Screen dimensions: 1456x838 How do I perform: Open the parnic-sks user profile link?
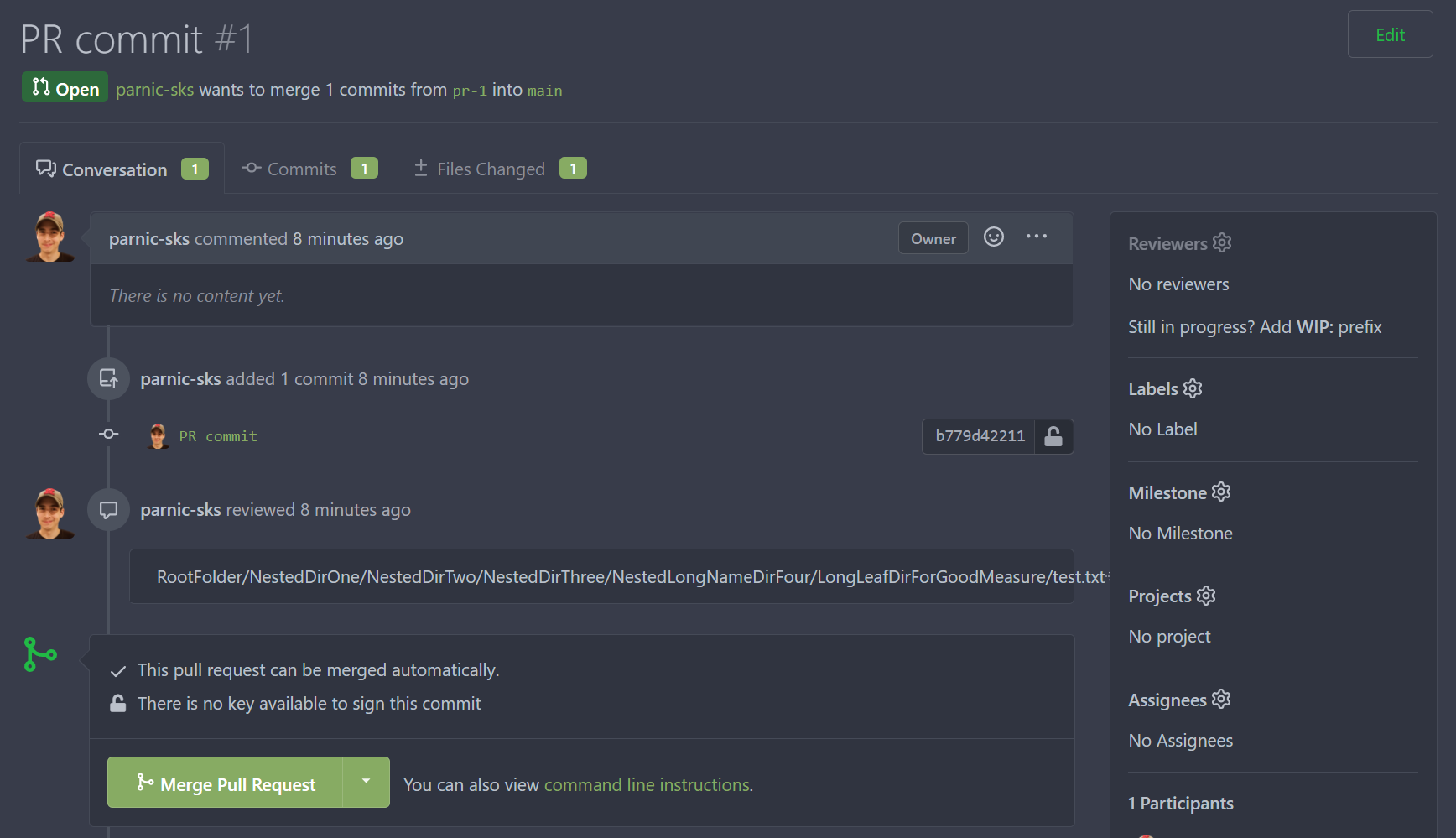154,90
